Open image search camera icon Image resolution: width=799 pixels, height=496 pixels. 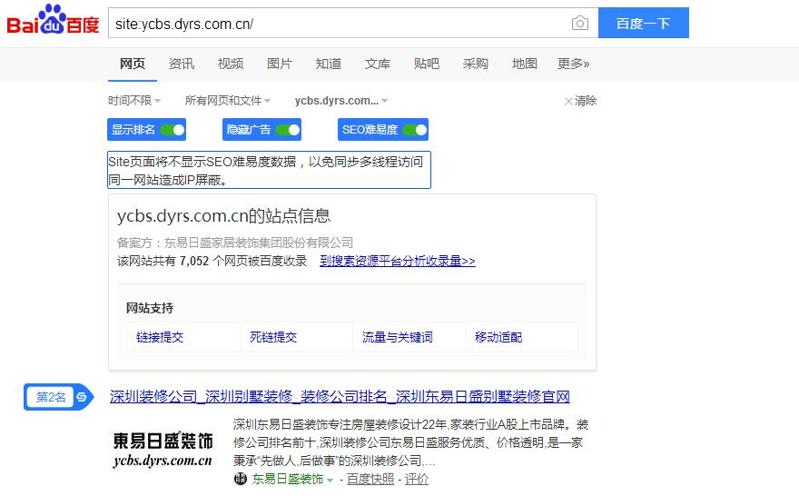(580, 23)
